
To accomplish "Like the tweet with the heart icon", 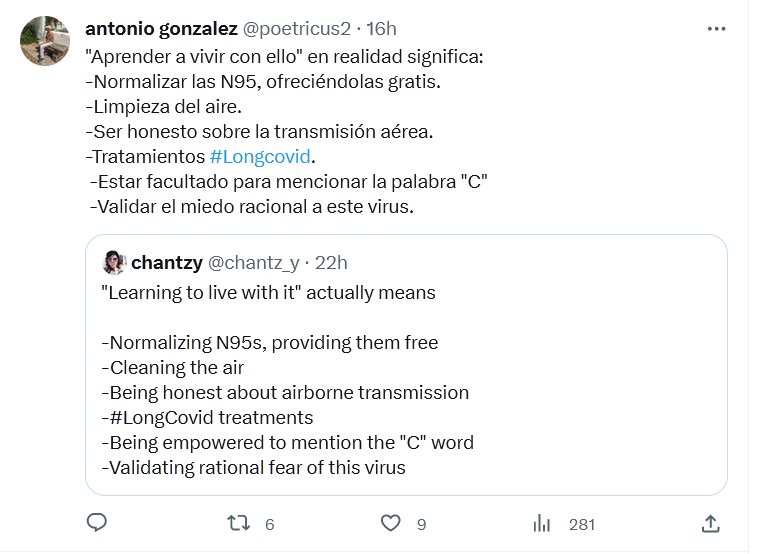I will 391,522.
